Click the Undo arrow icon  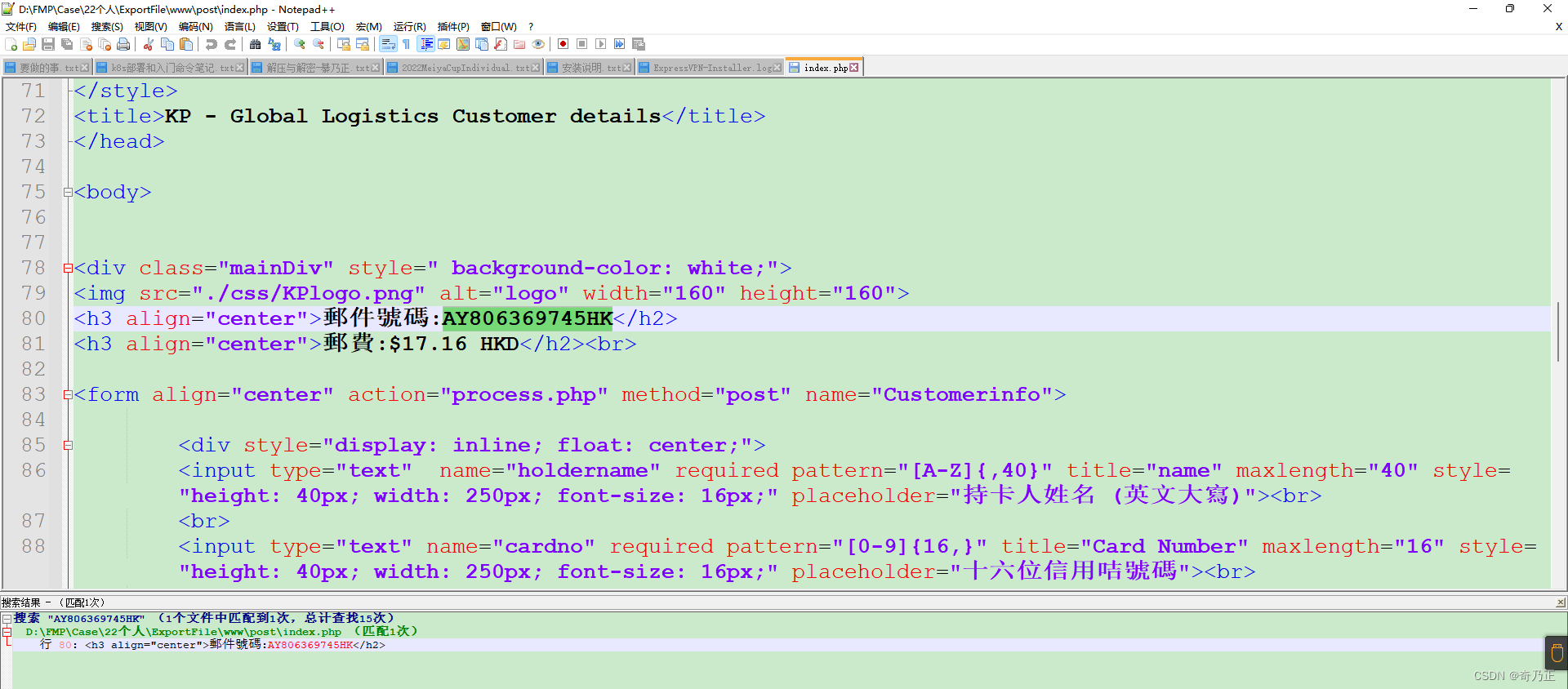tap(212, 44)
